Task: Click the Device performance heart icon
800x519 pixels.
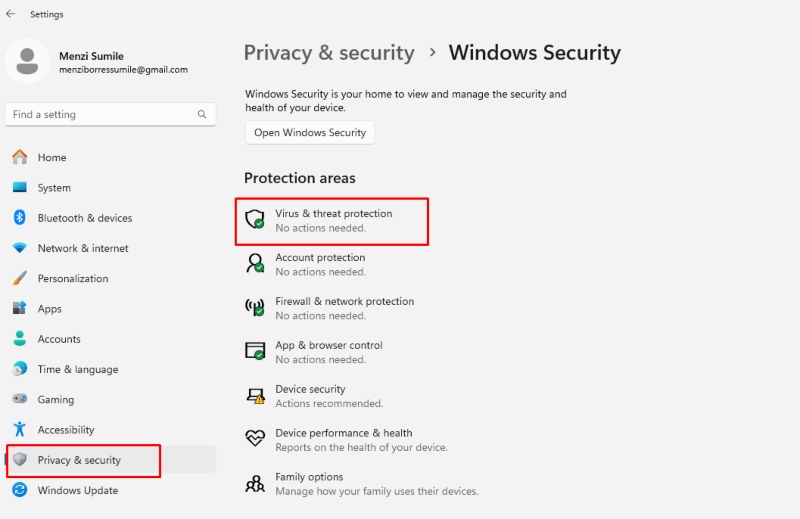Action: click(x=255, y=438)
